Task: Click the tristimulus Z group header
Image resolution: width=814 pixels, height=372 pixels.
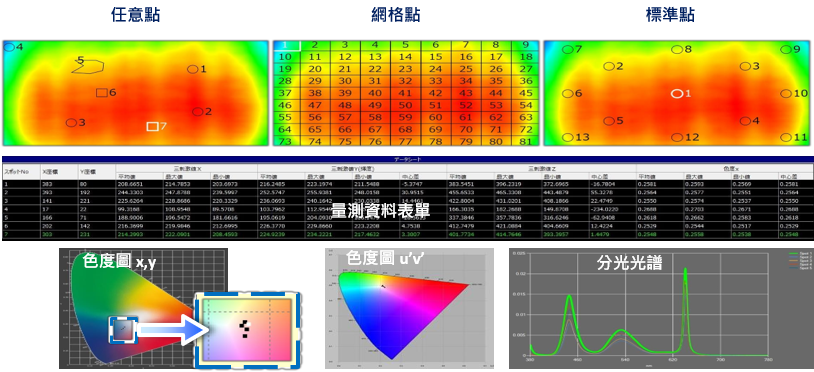Action: click(541, 168)
